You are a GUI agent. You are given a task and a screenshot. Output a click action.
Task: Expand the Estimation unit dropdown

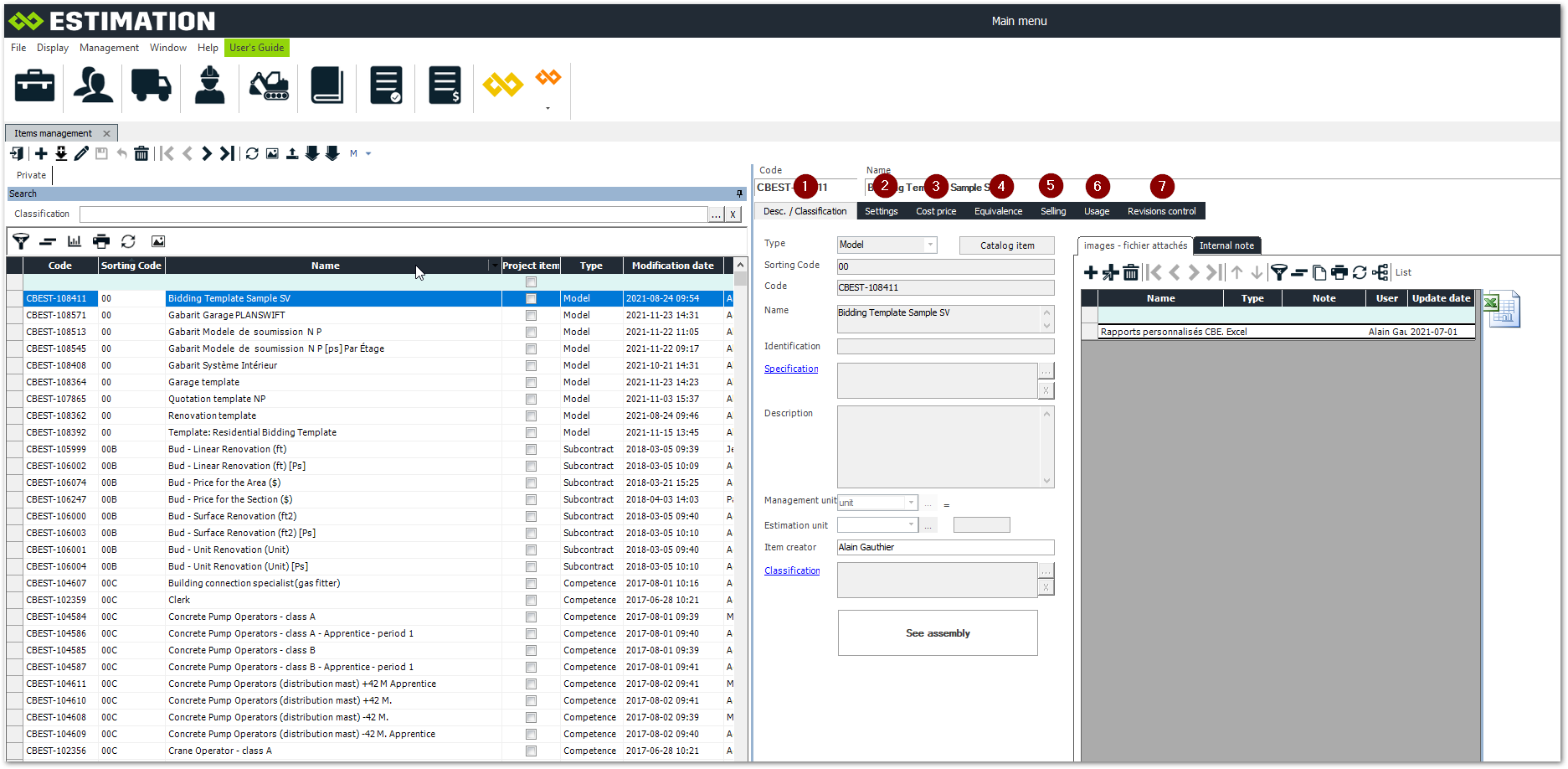coord(911,524)
